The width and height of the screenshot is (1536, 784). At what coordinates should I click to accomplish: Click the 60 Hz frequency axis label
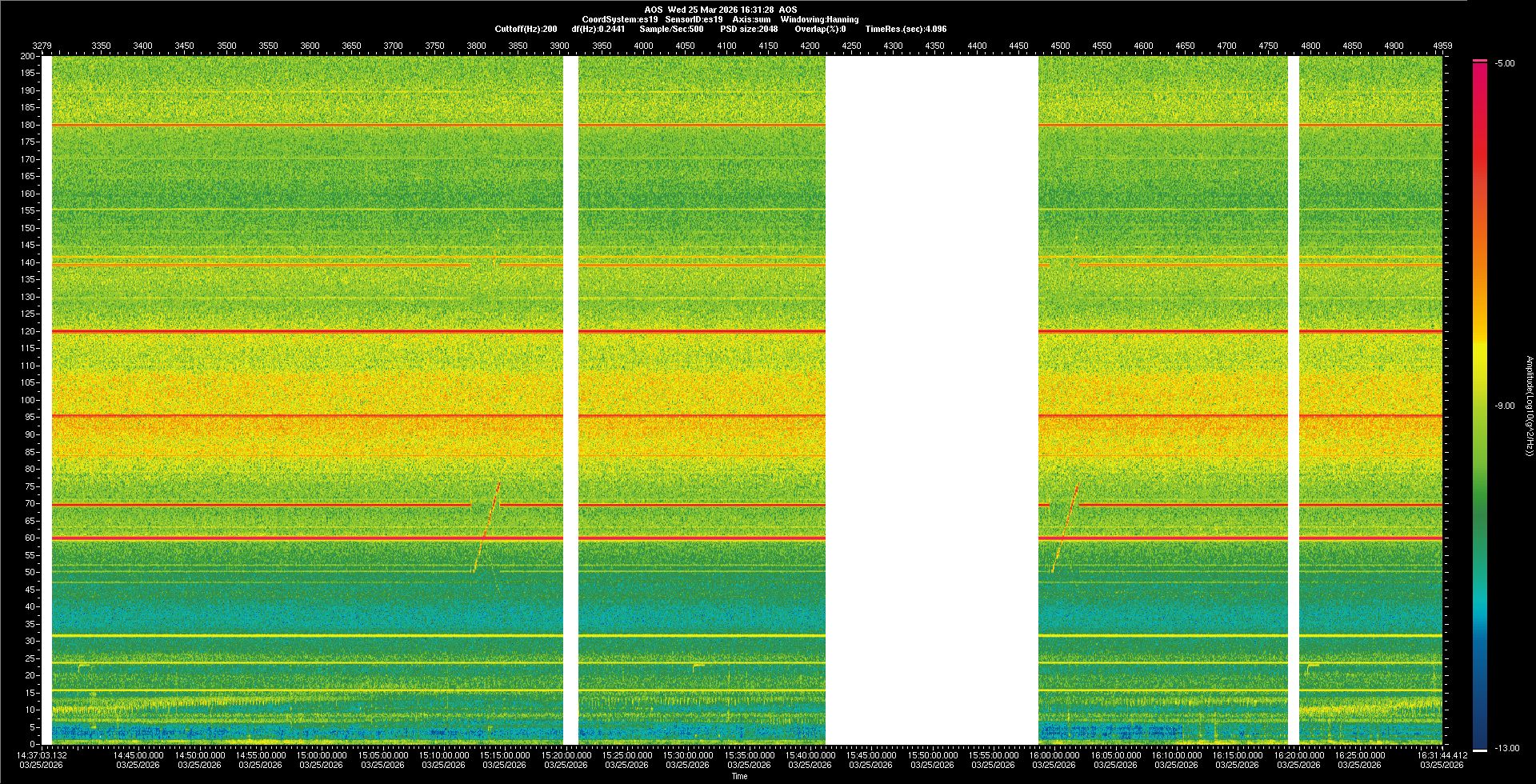pos(30,538)
